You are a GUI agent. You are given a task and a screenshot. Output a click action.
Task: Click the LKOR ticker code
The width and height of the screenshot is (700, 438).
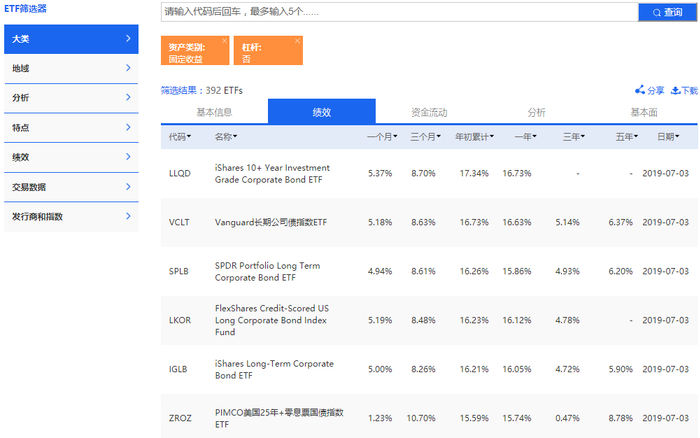tap(180, 320)
